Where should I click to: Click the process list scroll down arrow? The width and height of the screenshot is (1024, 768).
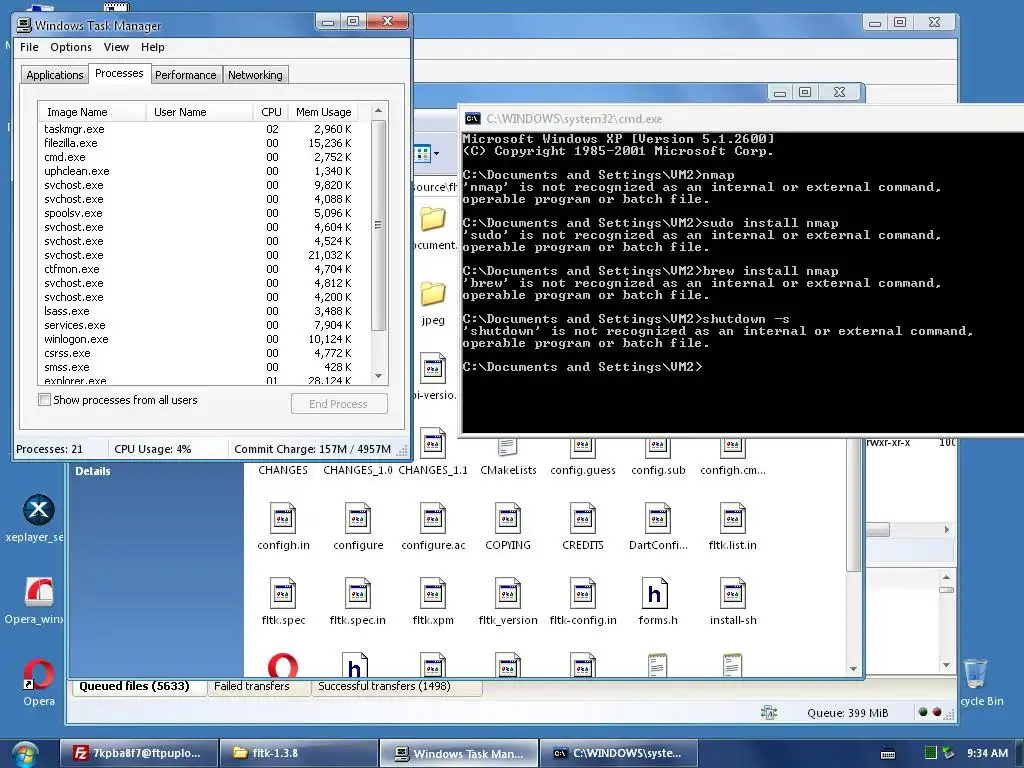[378, 376]
